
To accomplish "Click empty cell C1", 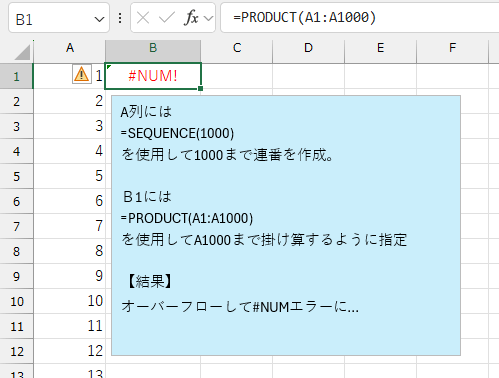I will [x=237, y=76].
